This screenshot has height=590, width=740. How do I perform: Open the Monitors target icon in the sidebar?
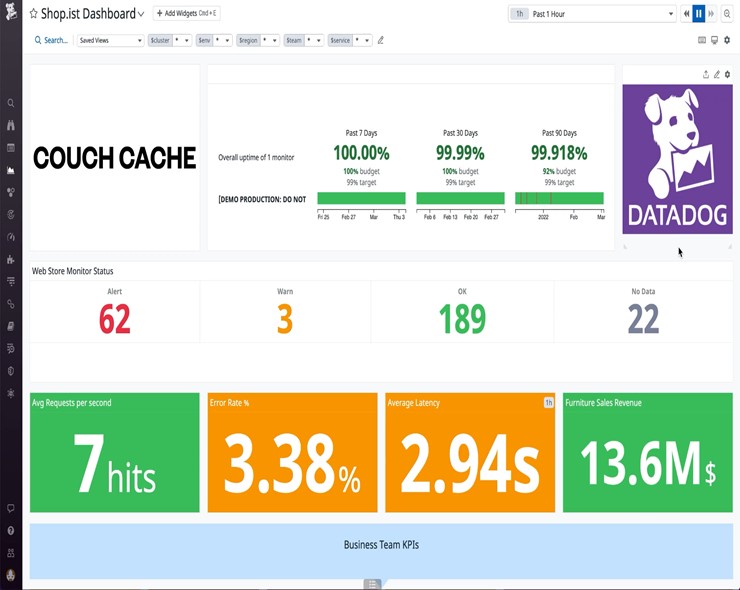point(11,215)
